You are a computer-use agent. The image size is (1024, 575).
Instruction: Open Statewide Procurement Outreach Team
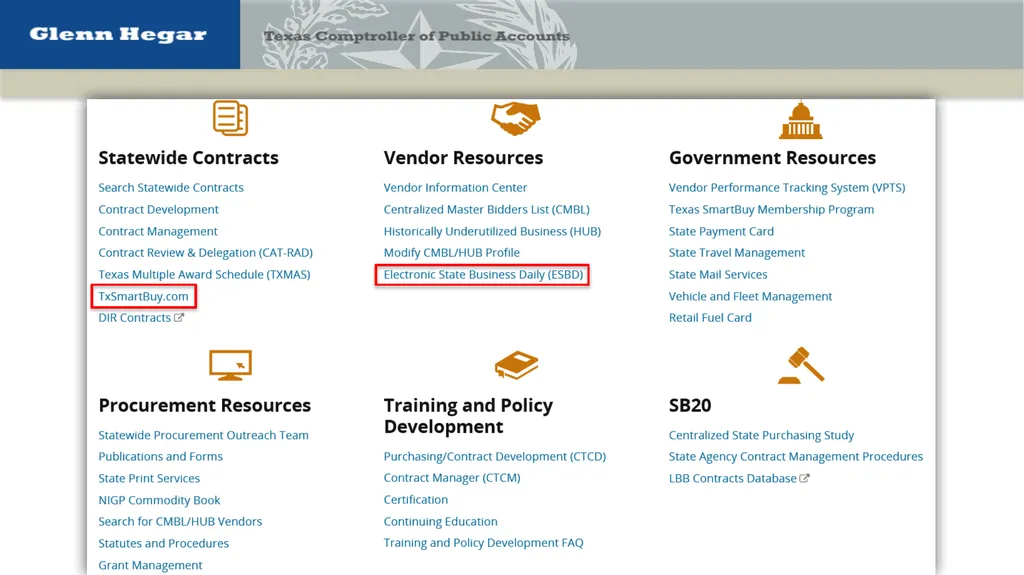[204, 435]
